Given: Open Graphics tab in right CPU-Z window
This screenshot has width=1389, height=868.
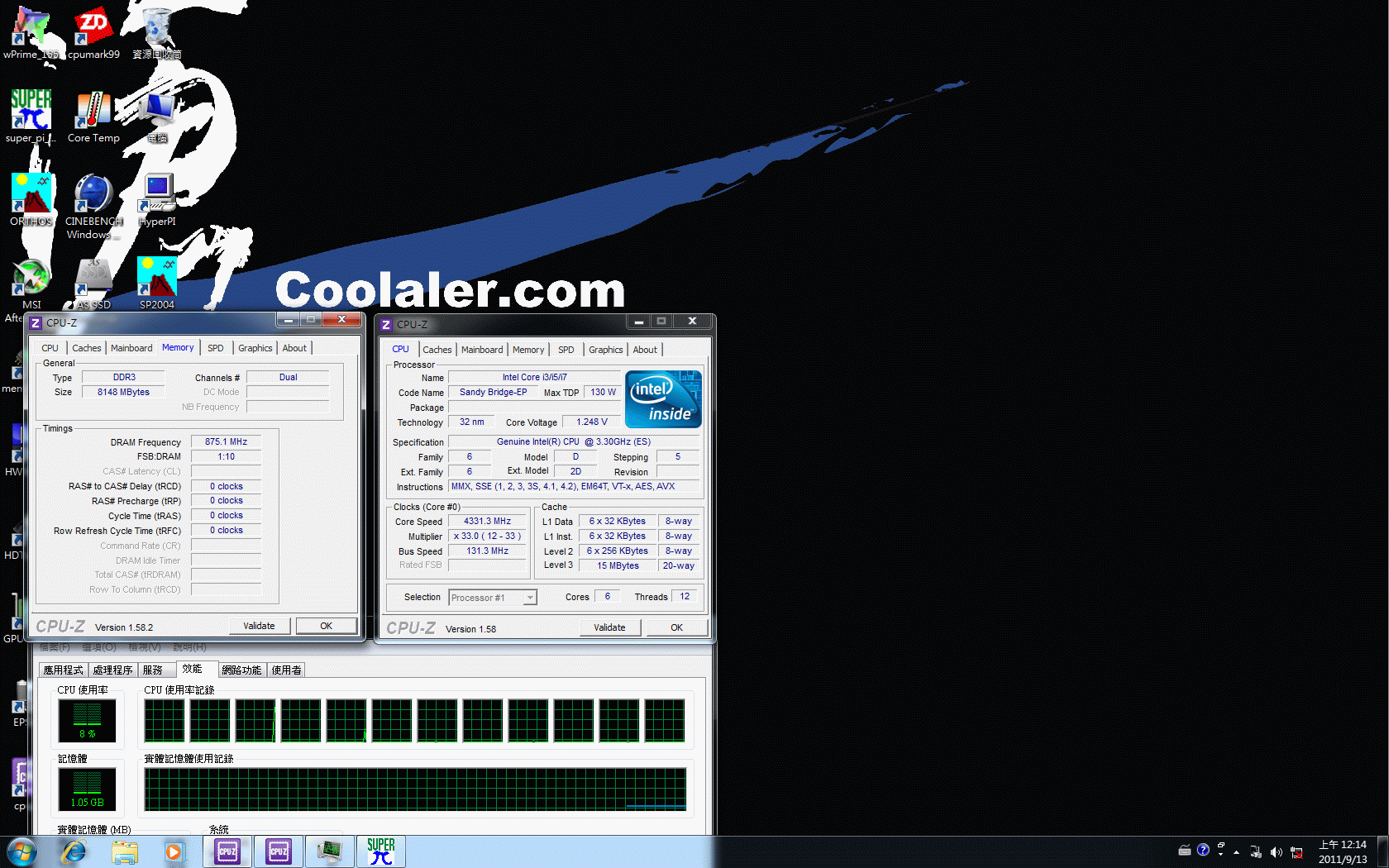Looking at the screenshot, I should [x=606, y=350].
